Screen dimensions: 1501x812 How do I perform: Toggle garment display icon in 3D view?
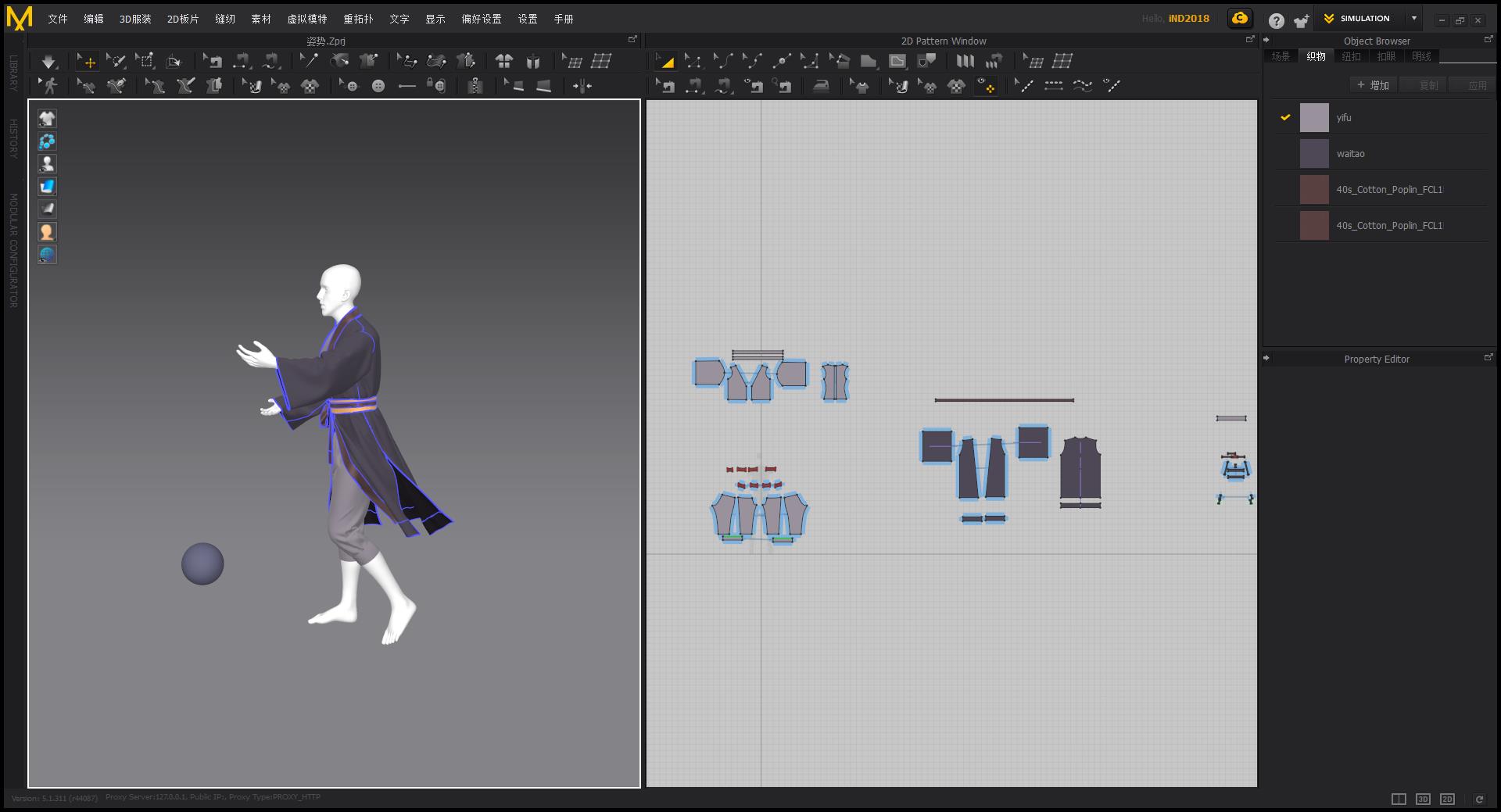[47, 119]
